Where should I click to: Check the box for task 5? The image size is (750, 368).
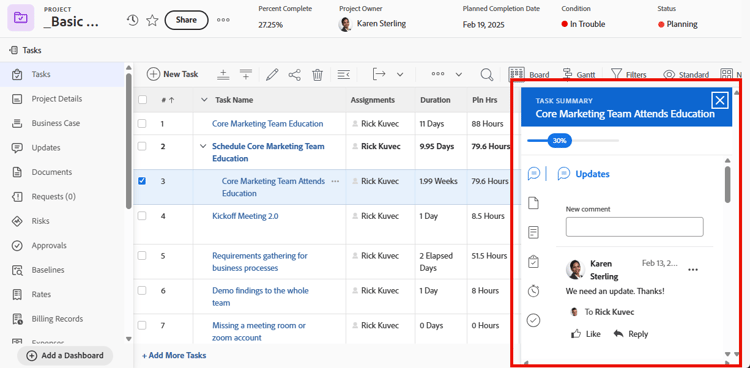coord(142,256)
